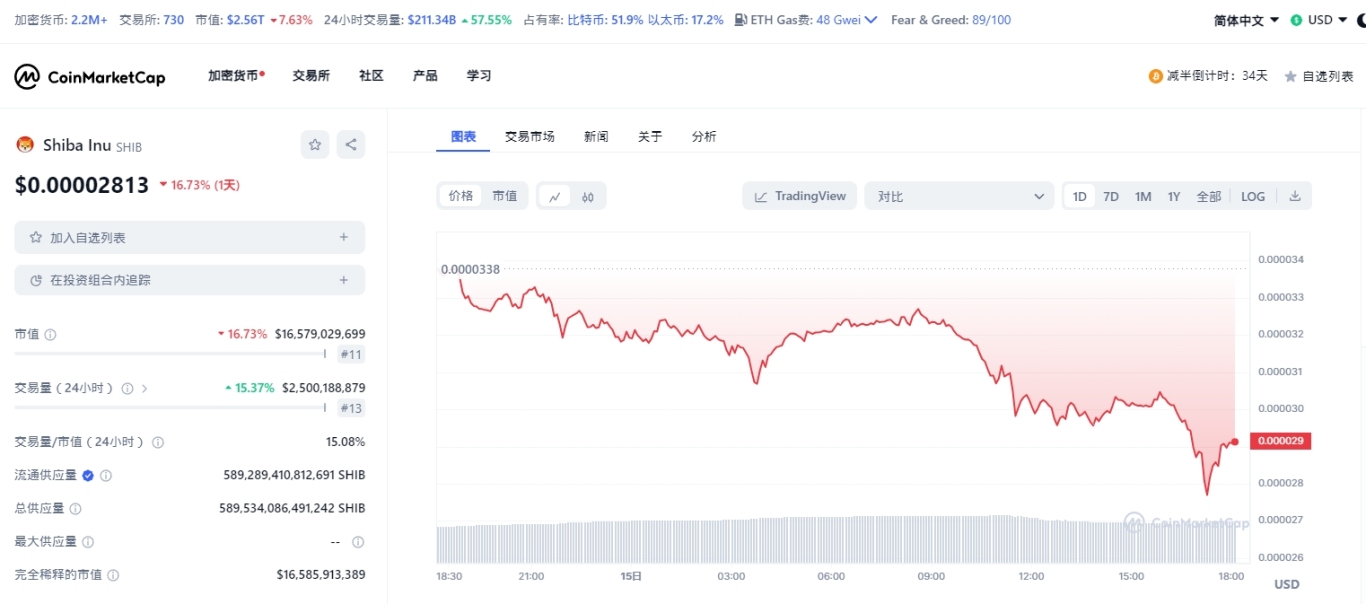Open the 对比 compare dropdown
Image resolution: width=1366 pixels, height=604 pixels.
pyautogui.click(x=960, y=196)
